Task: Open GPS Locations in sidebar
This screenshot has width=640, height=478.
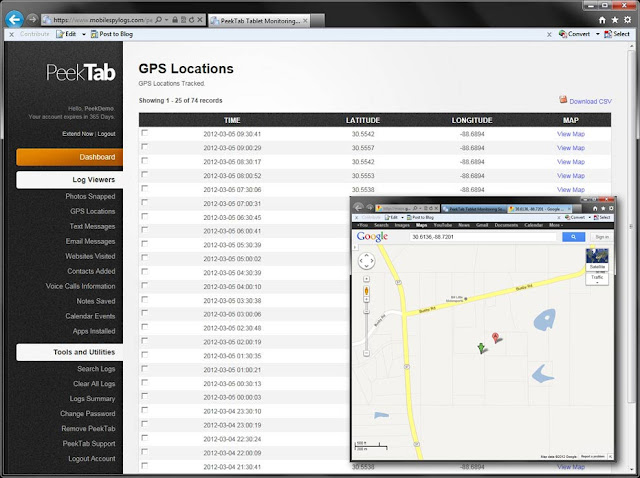Action: [x=93, y=211]
